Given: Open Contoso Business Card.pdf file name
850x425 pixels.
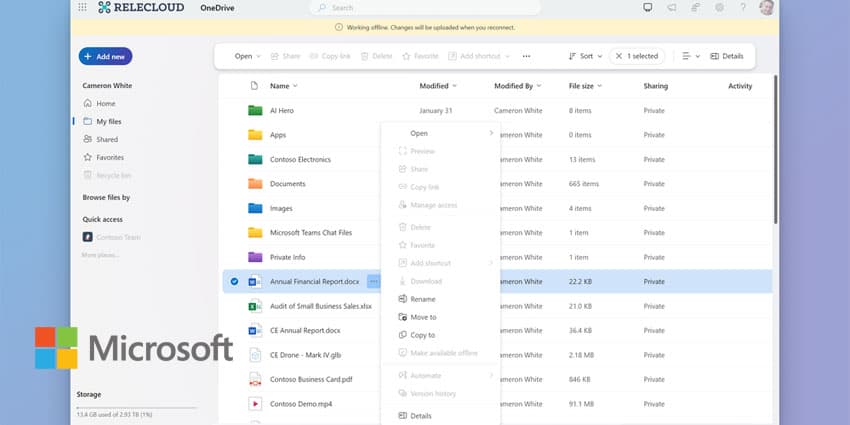Looking at the screenshot, I should (311, 379).
